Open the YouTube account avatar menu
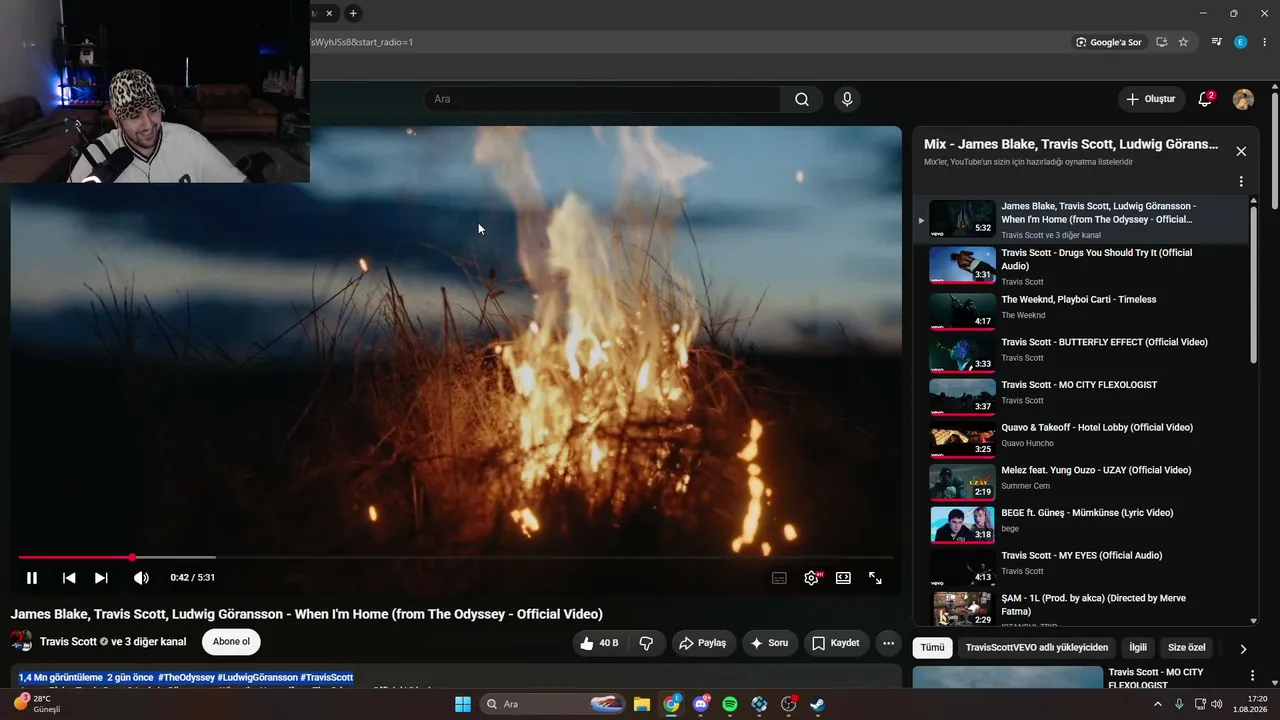This screenshot has height=720, width=1280. click(x=1243, y=99)
